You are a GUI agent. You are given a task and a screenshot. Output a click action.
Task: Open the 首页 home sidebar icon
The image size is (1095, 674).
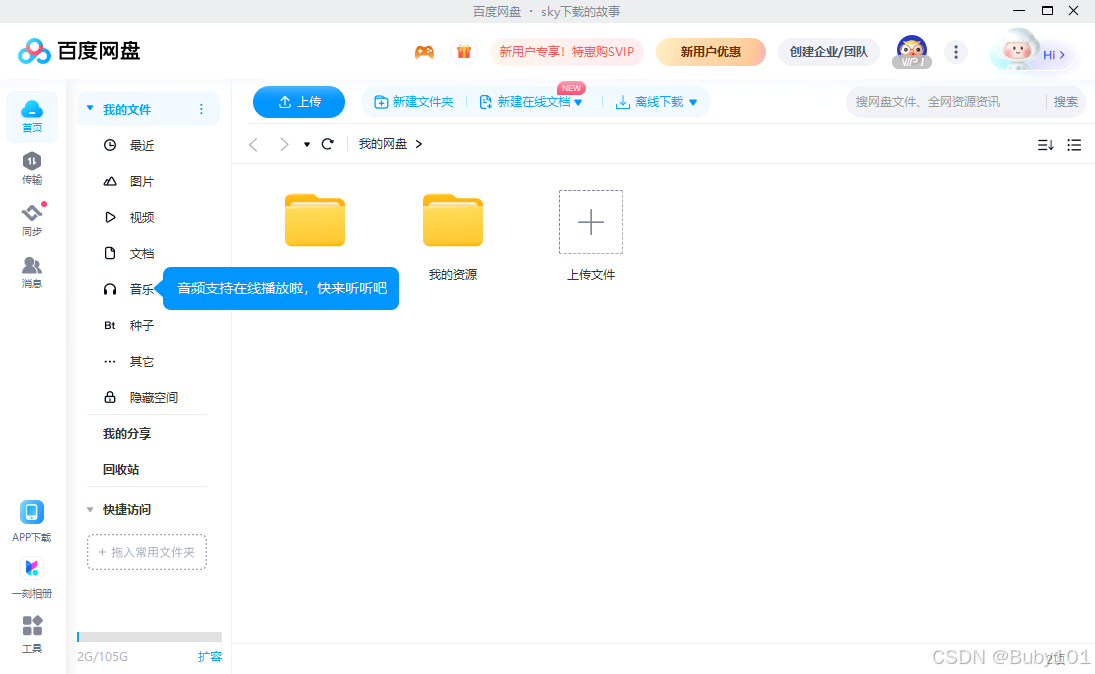(31, 117)
